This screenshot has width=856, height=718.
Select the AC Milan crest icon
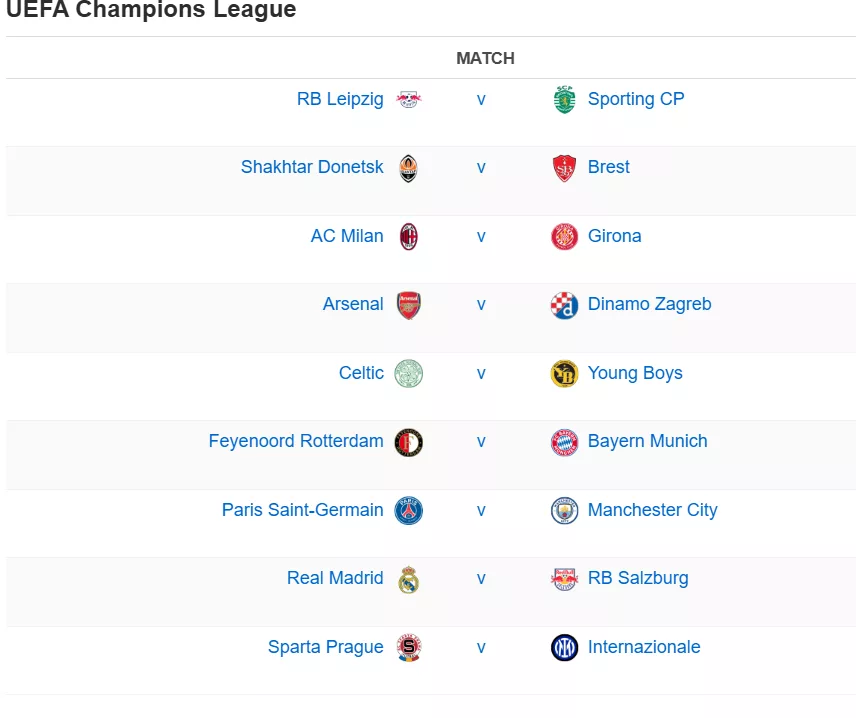[x=408, y=236]
